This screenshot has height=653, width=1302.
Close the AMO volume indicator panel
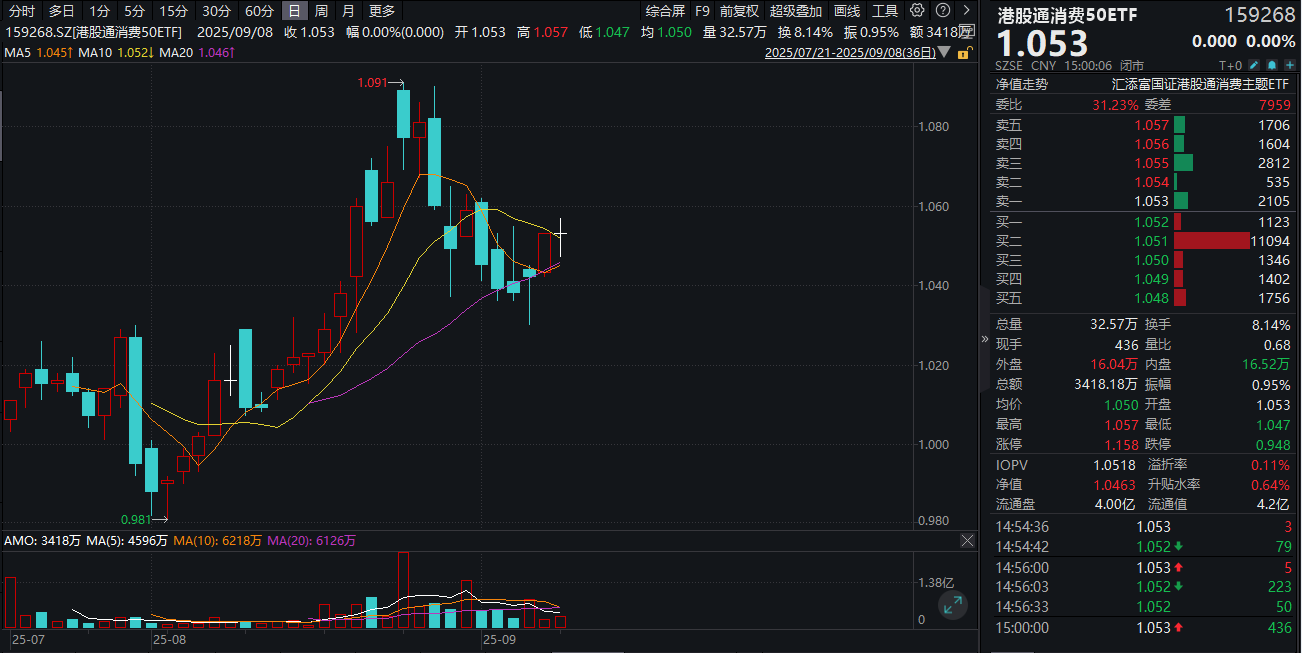[967, 541]
